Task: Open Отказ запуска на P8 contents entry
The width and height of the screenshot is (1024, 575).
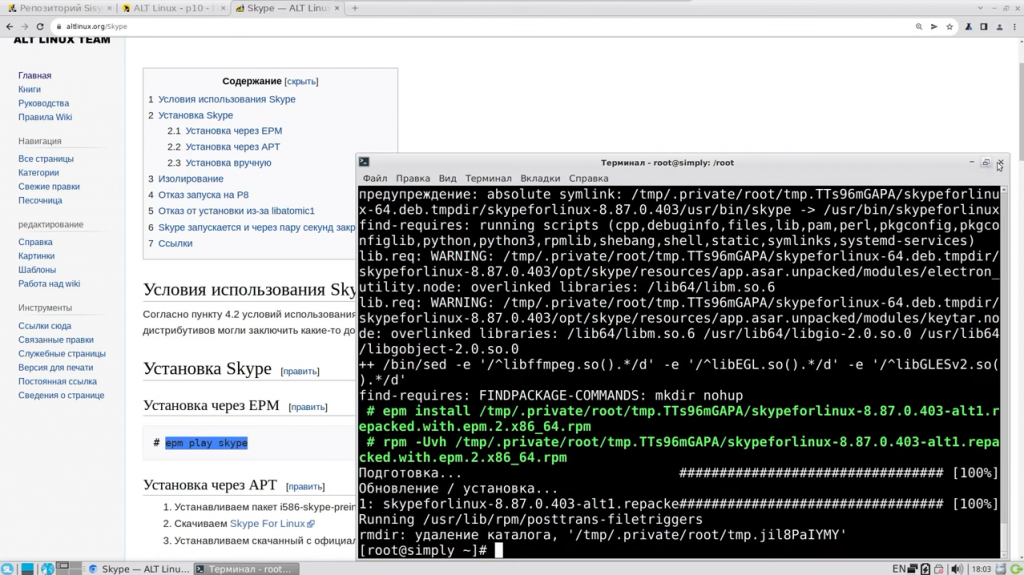Action: (203, 195)
